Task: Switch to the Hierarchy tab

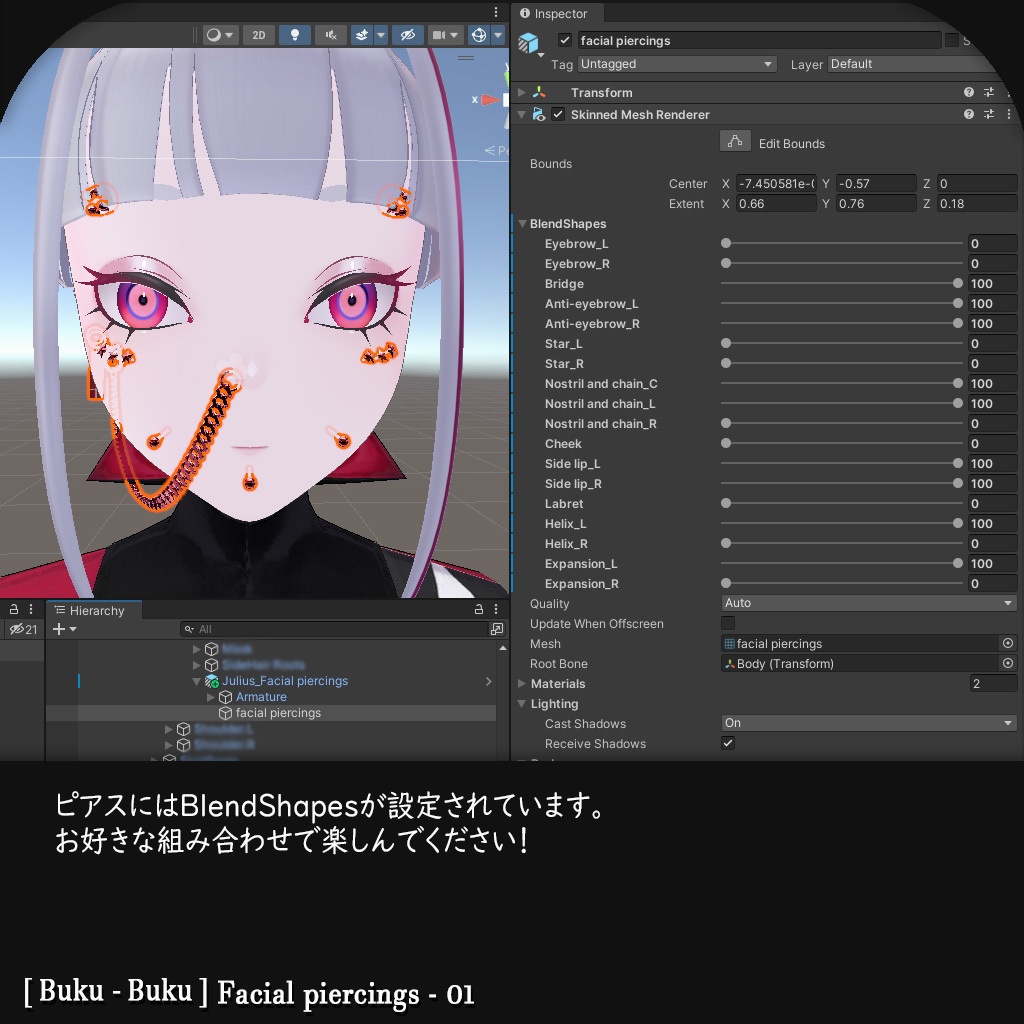Action: pyautogui.click(x=91, y=610)
